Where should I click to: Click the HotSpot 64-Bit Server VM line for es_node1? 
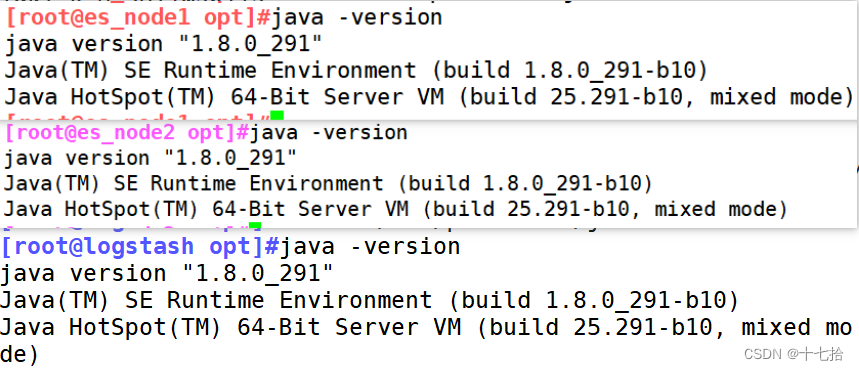click(430, 97)
